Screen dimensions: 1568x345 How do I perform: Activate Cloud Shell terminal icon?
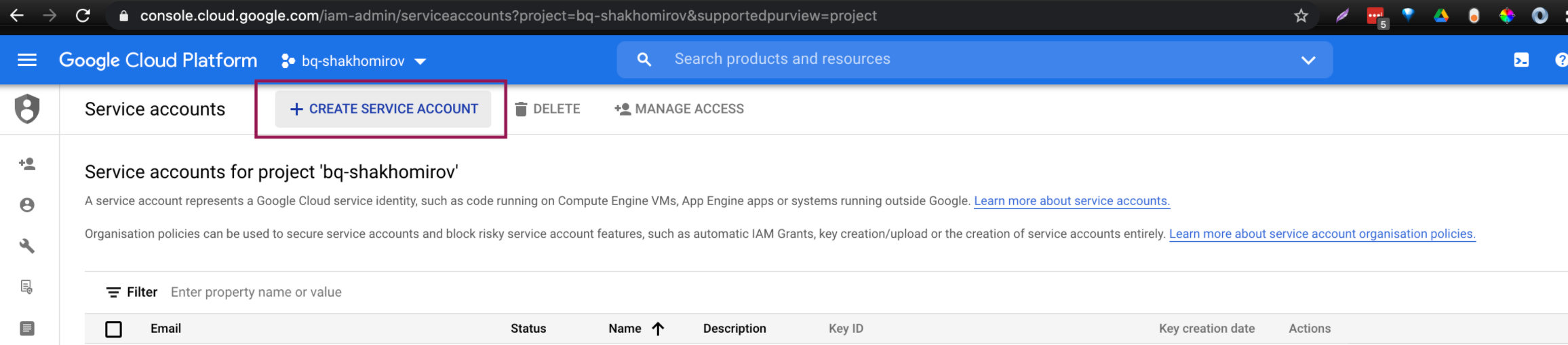pyautogui.click(x=1521, y=60)
